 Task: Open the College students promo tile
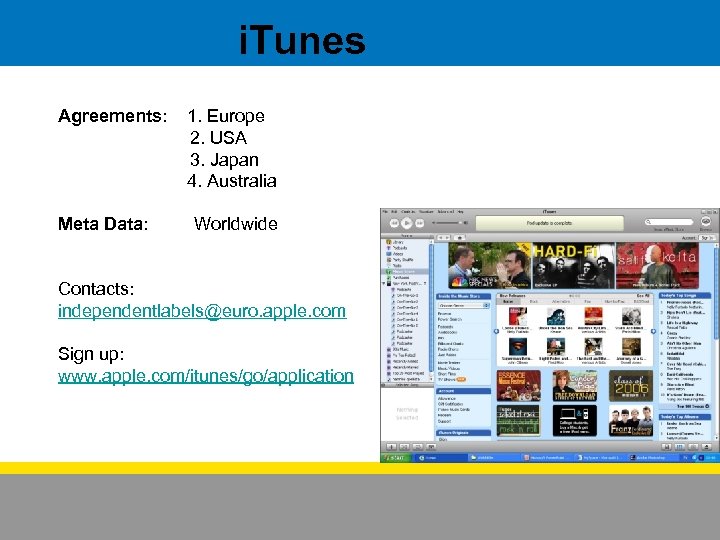pos(574,421)
